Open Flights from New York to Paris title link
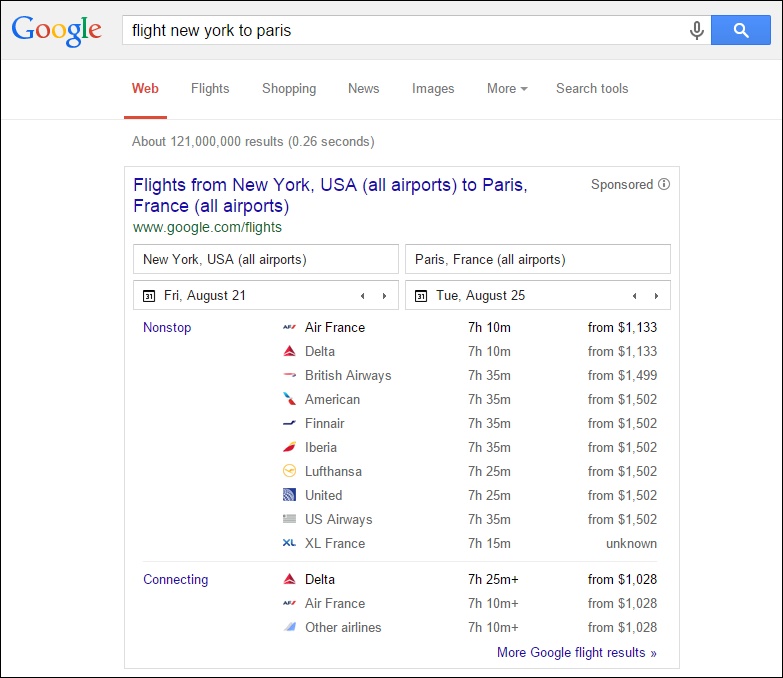This screenshot has width=783, height=678. (330, 195)
